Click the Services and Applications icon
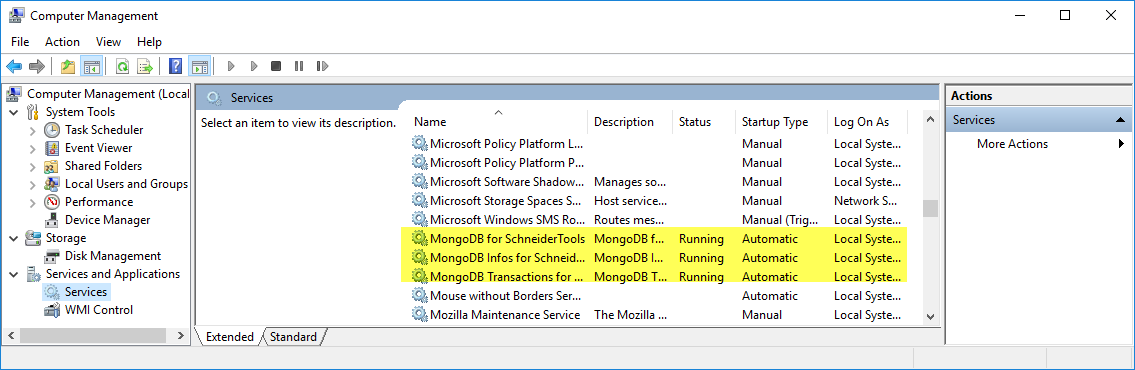Screen dimensions: 1135x370 pyautogui.click(x=33, y=274)
